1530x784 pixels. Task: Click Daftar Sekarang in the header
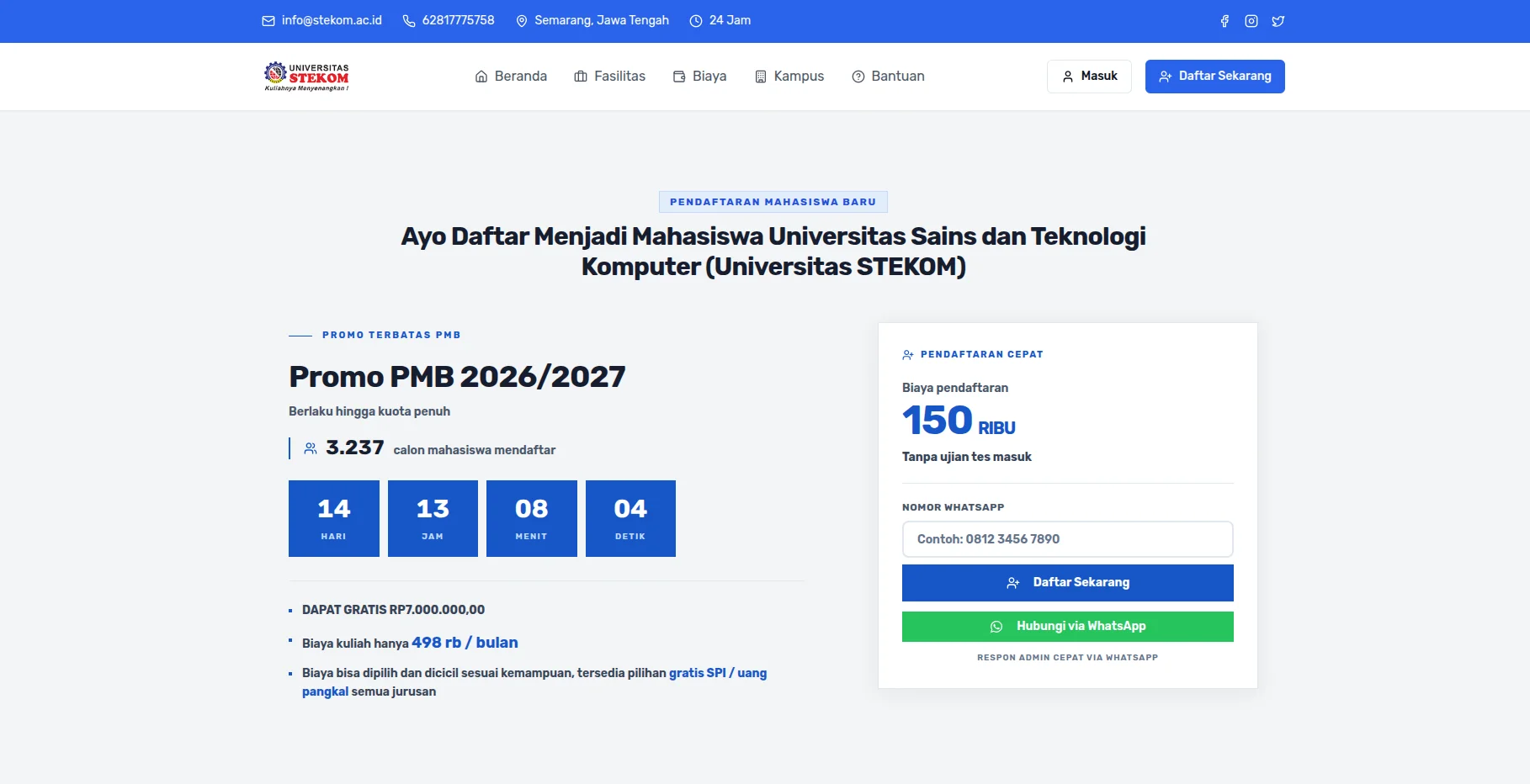(1215, 77)
